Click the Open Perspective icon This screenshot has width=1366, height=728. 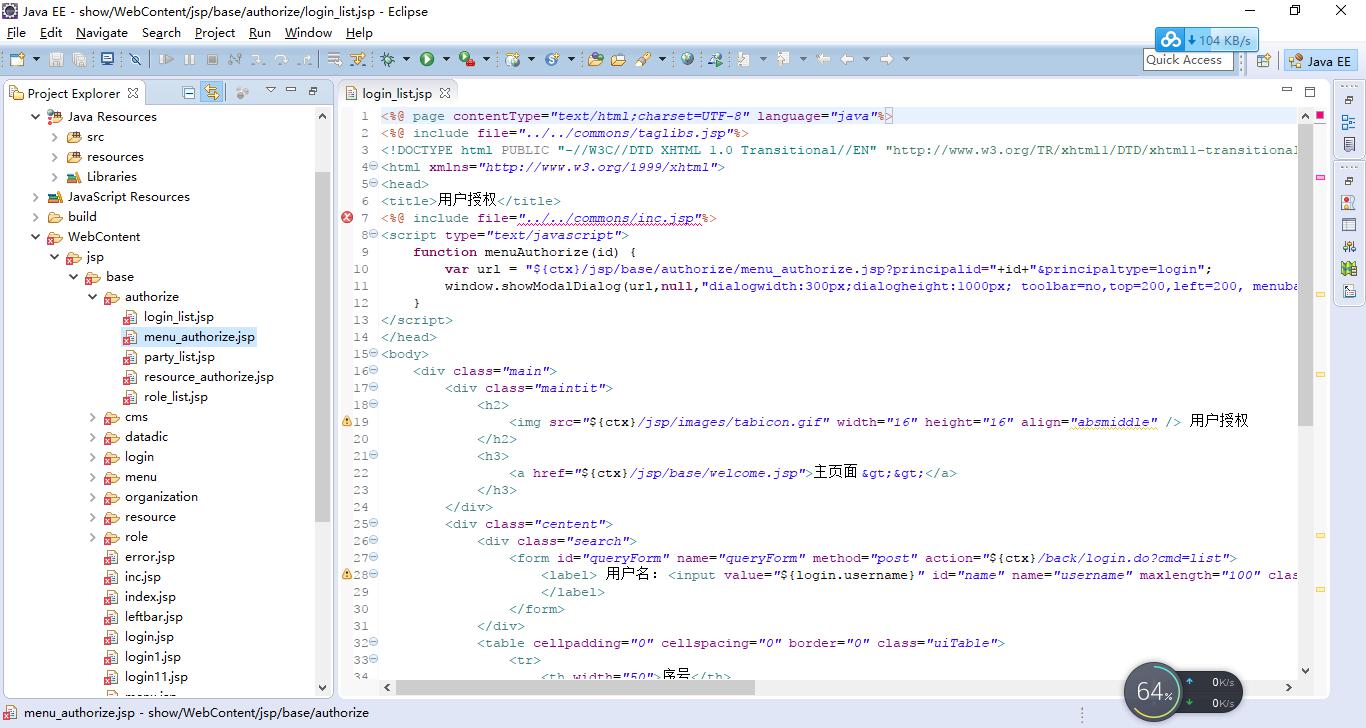click(1264, 61)
